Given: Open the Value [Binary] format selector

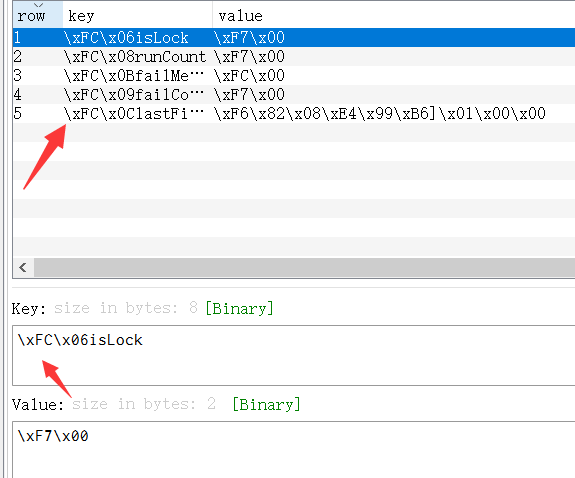Looking at the screenshot, I should click(267, 404).
